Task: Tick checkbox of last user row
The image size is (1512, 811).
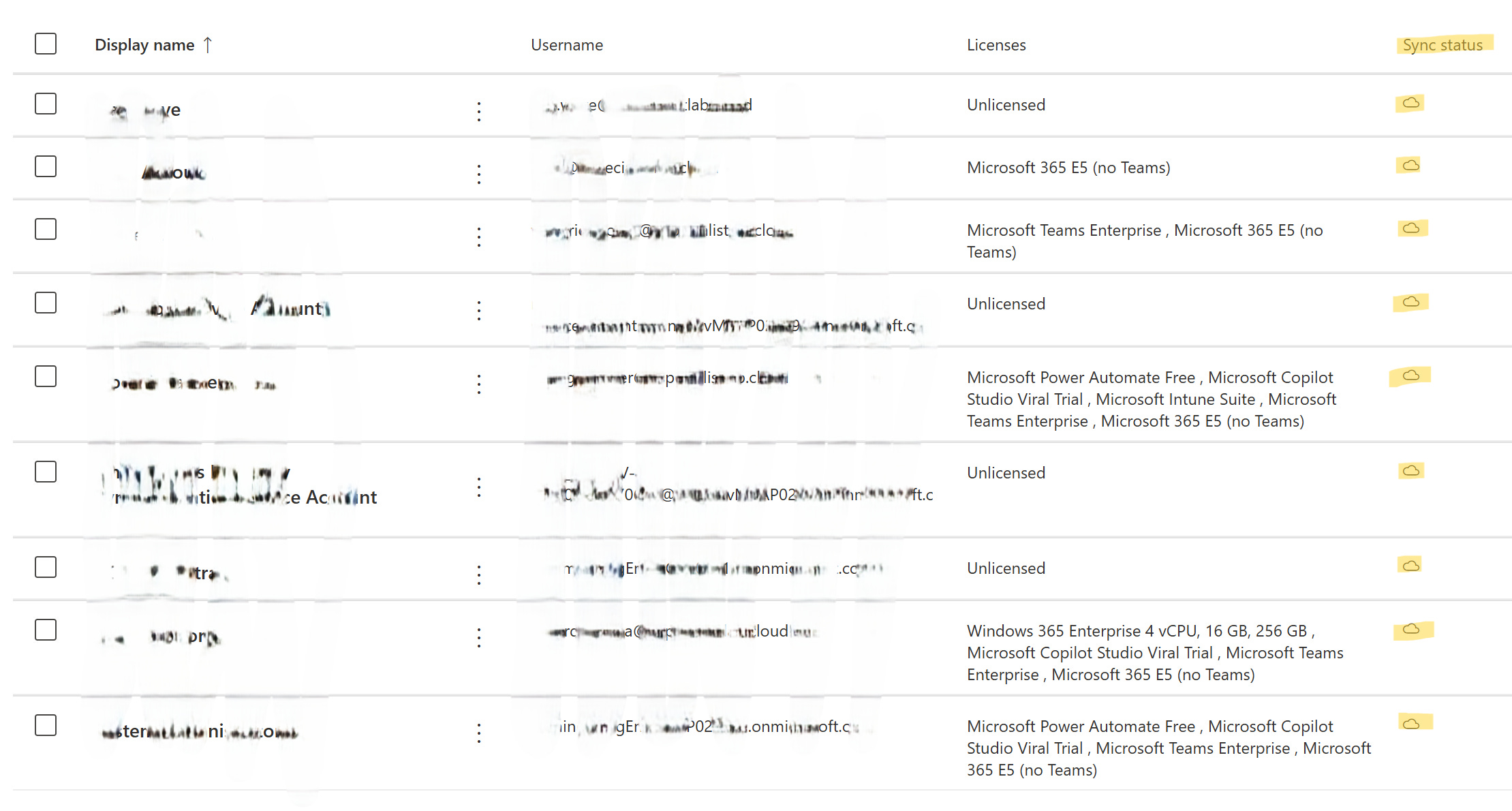Action: click(x=46, y=726)
